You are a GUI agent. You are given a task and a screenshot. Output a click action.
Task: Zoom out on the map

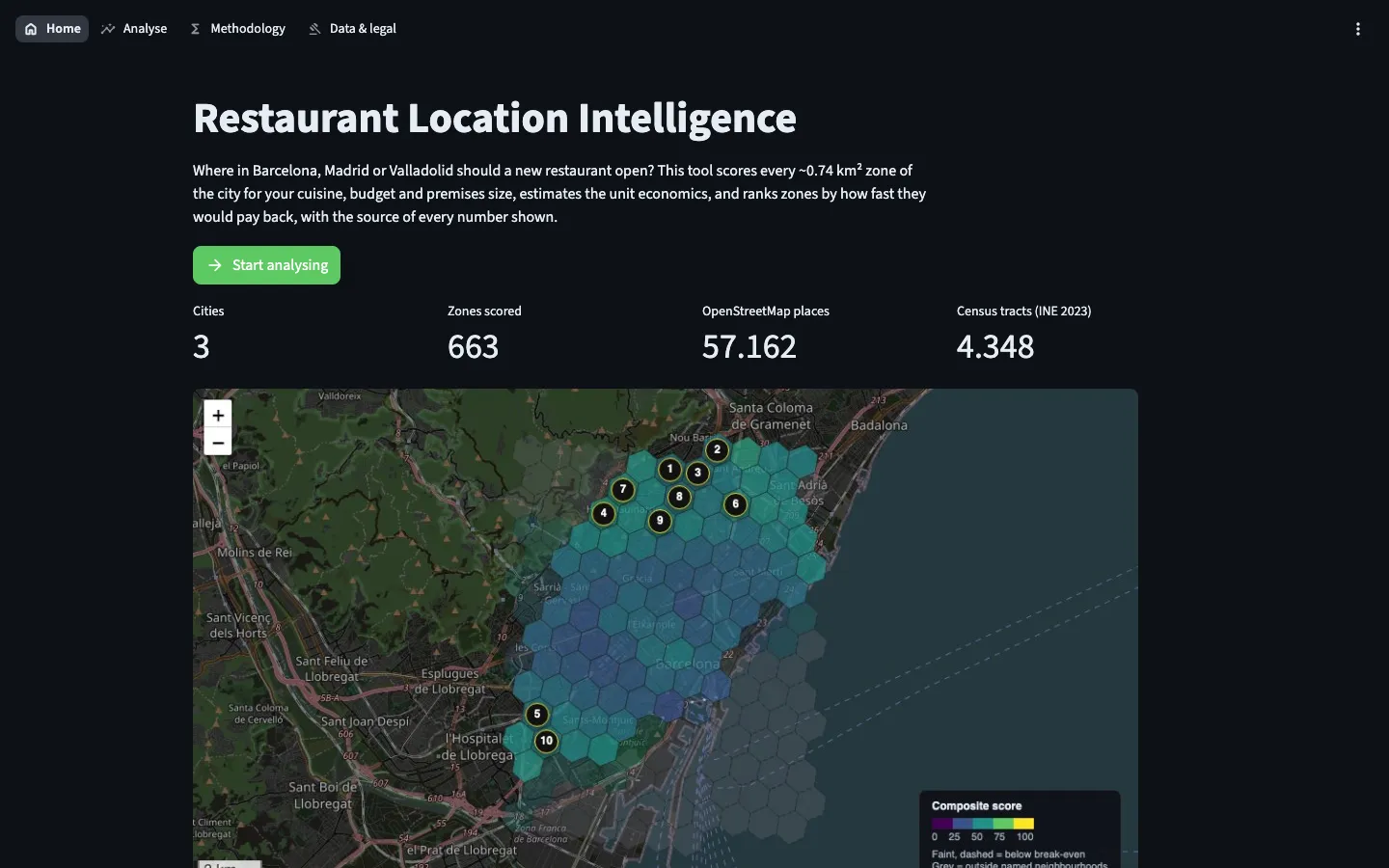[x=218, y=443]
